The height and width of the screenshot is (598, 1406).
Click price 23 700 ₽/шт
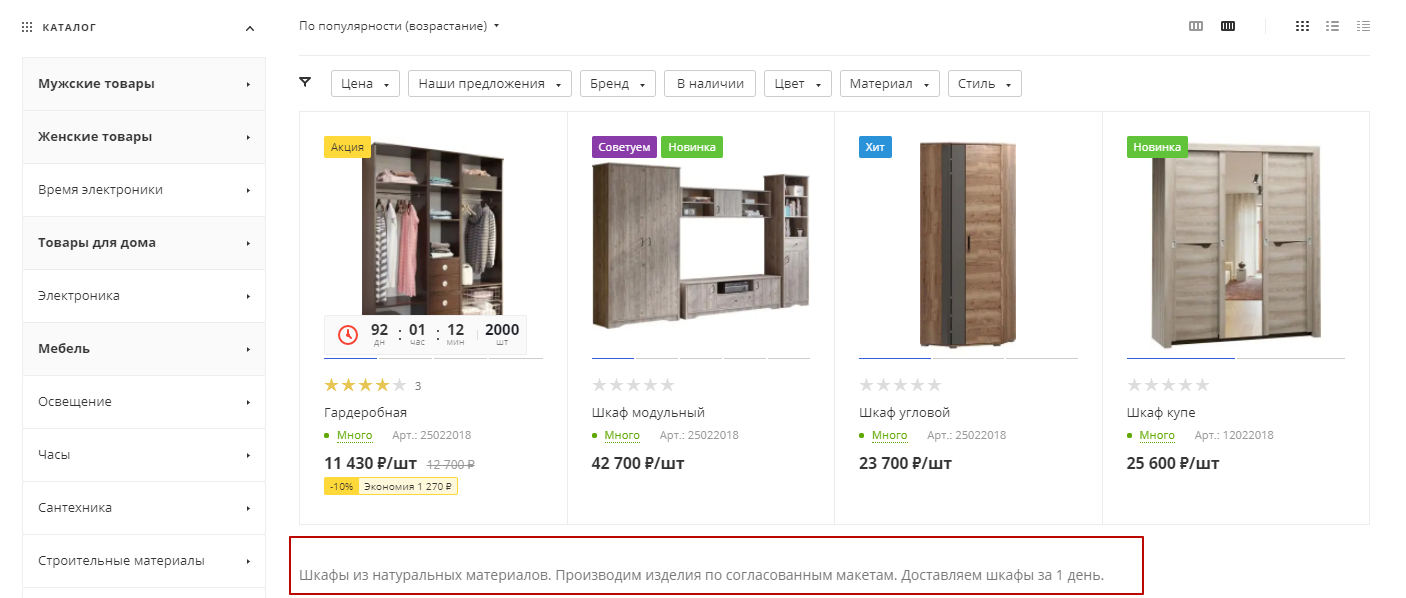click(x=905, y=463)
